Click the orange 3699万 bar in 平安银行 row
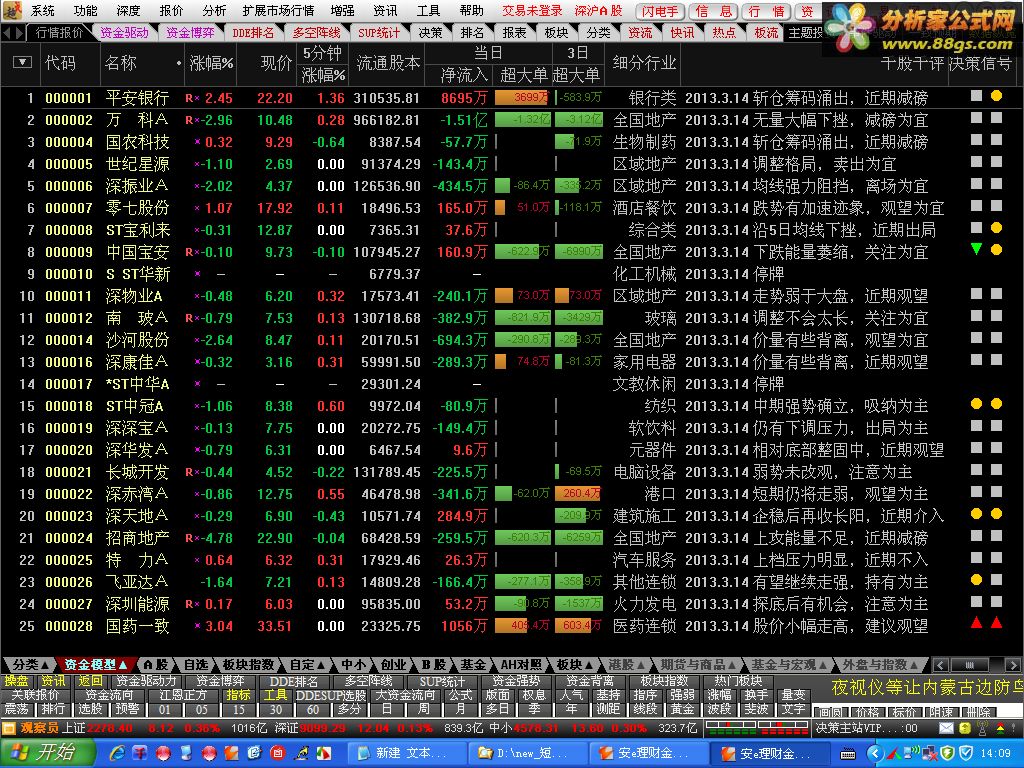Screen dimensions: 1024x768 521,97
